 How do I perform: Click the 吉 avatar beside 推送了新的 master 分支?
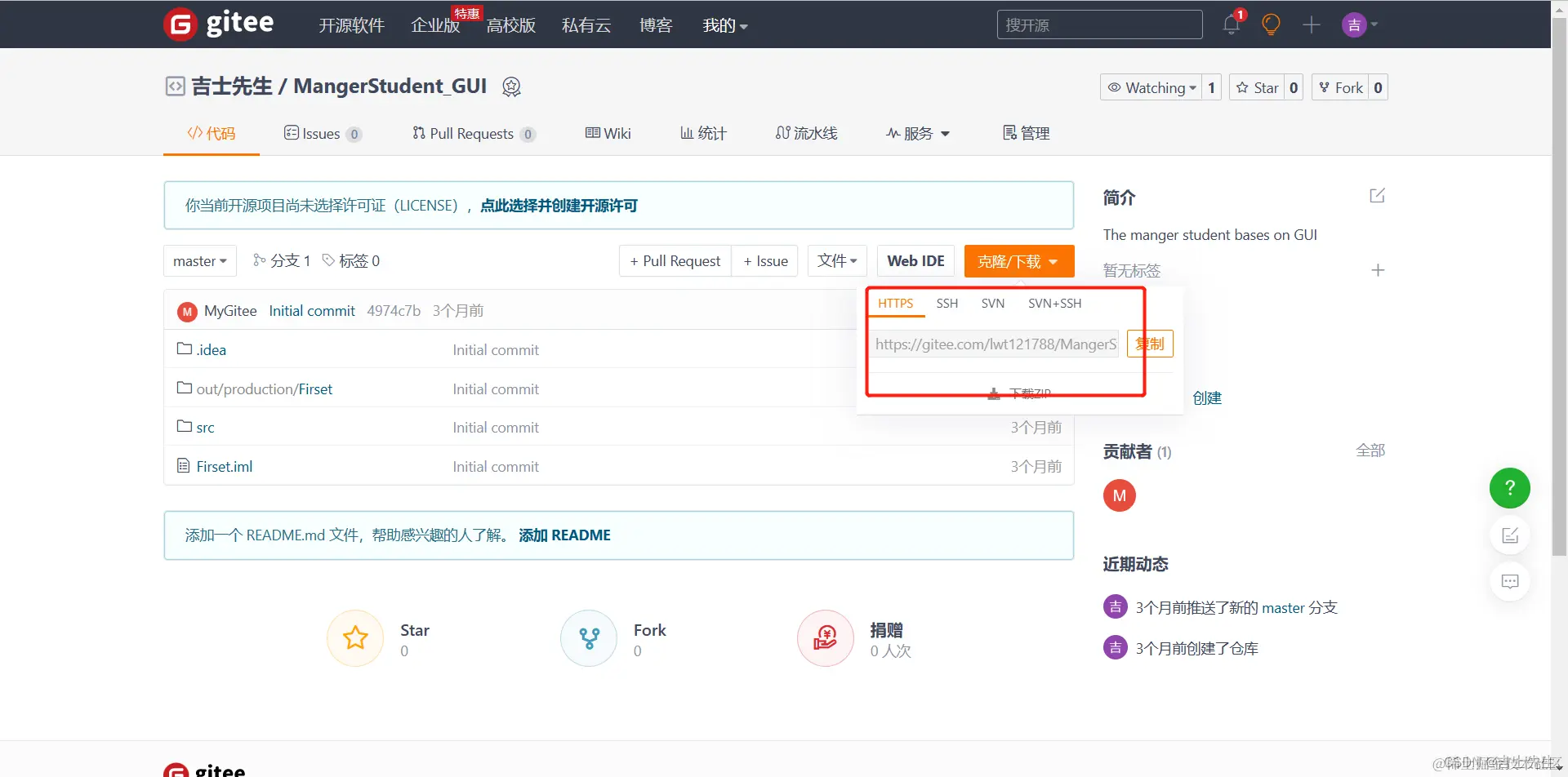pyautogui.click(x=1115, y=607)
